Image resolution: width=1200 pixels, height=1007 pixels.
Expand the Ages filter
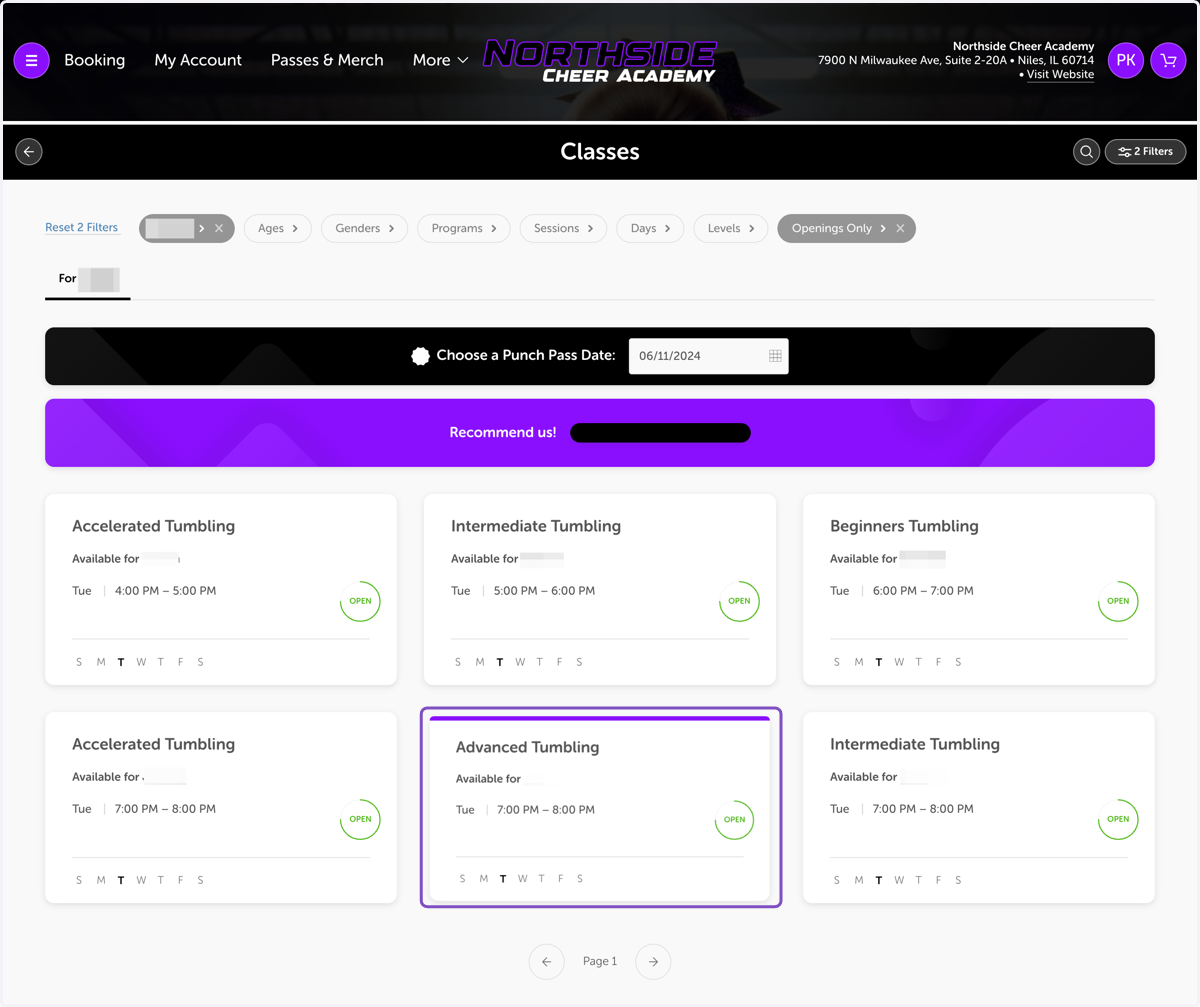[278, 228]
